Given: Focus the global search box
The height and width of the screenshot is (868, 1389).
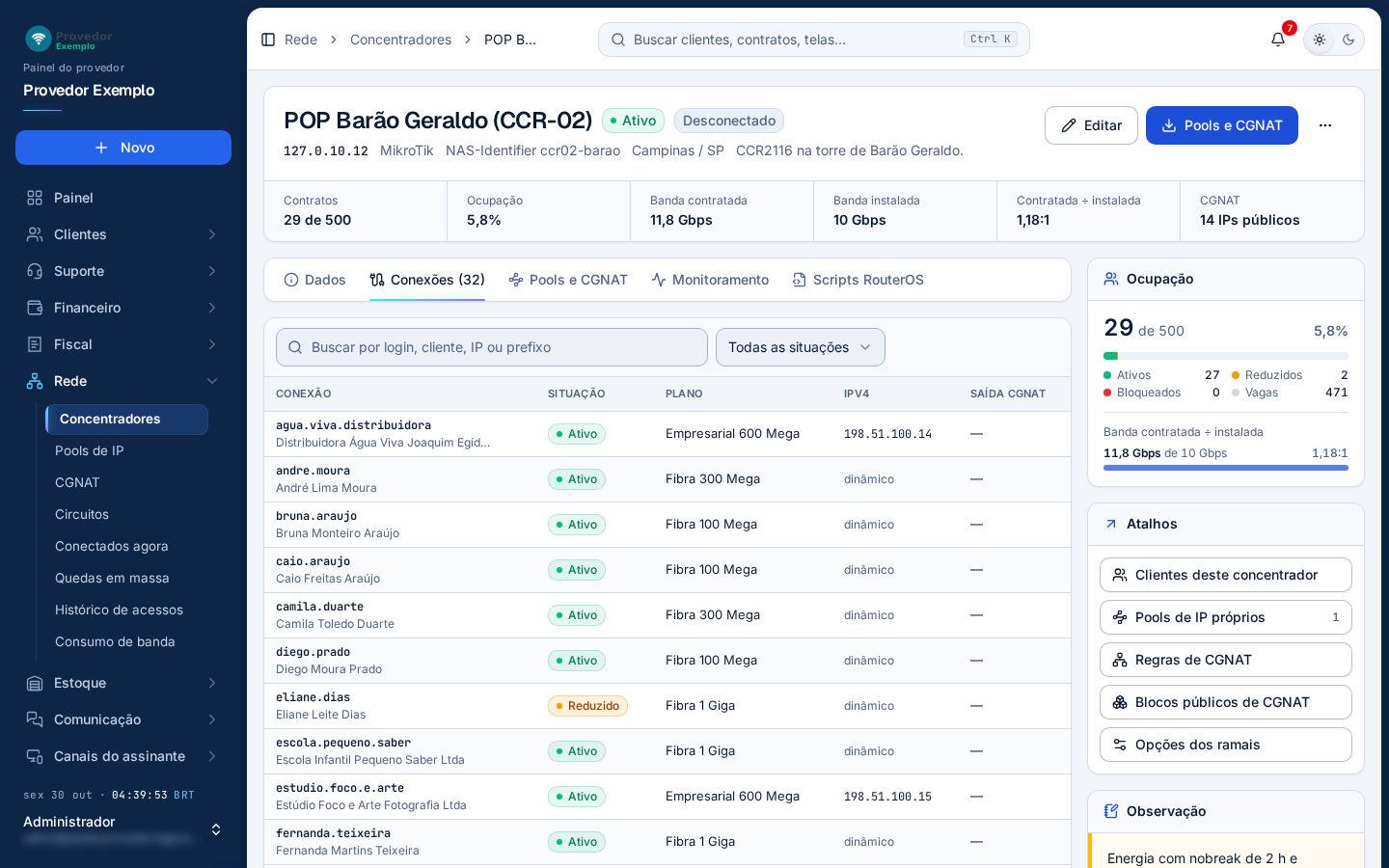Looking at the screenshot, I should tap(814, 40).
